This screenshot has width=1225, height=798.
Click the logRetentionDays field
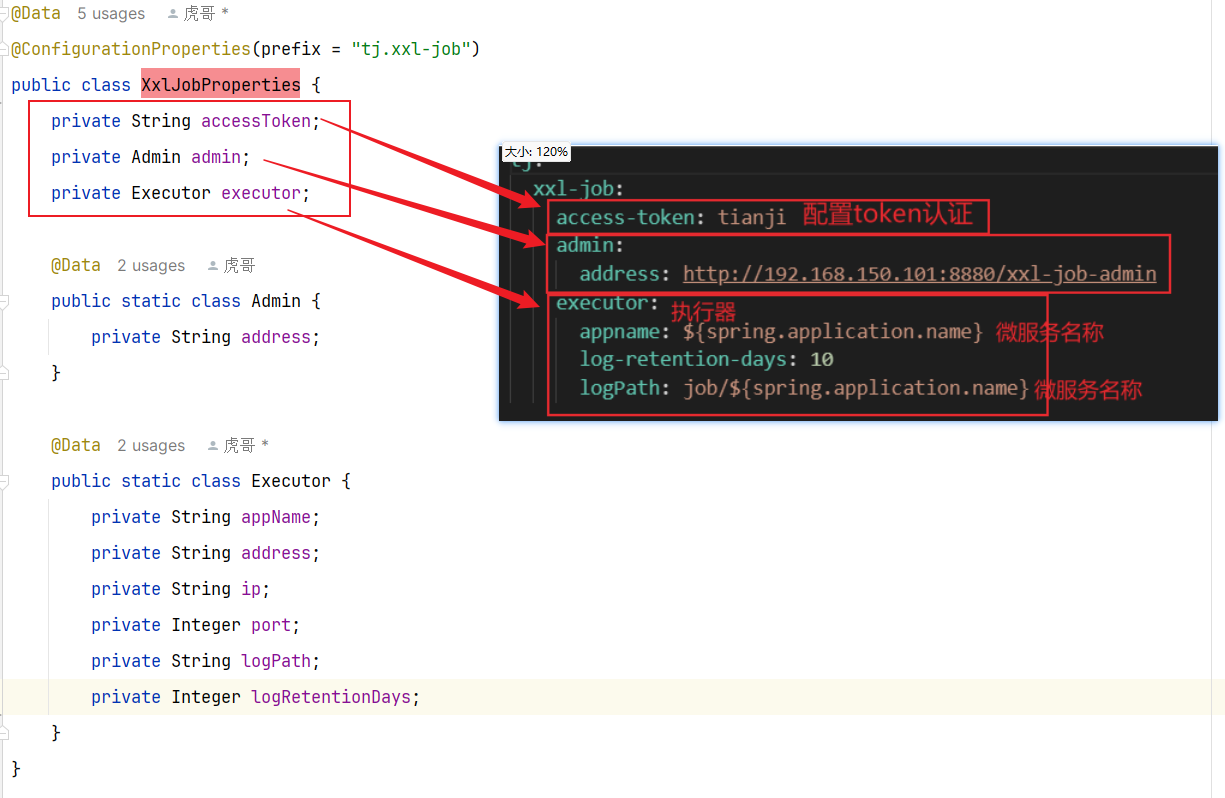[x=331, y=697]
